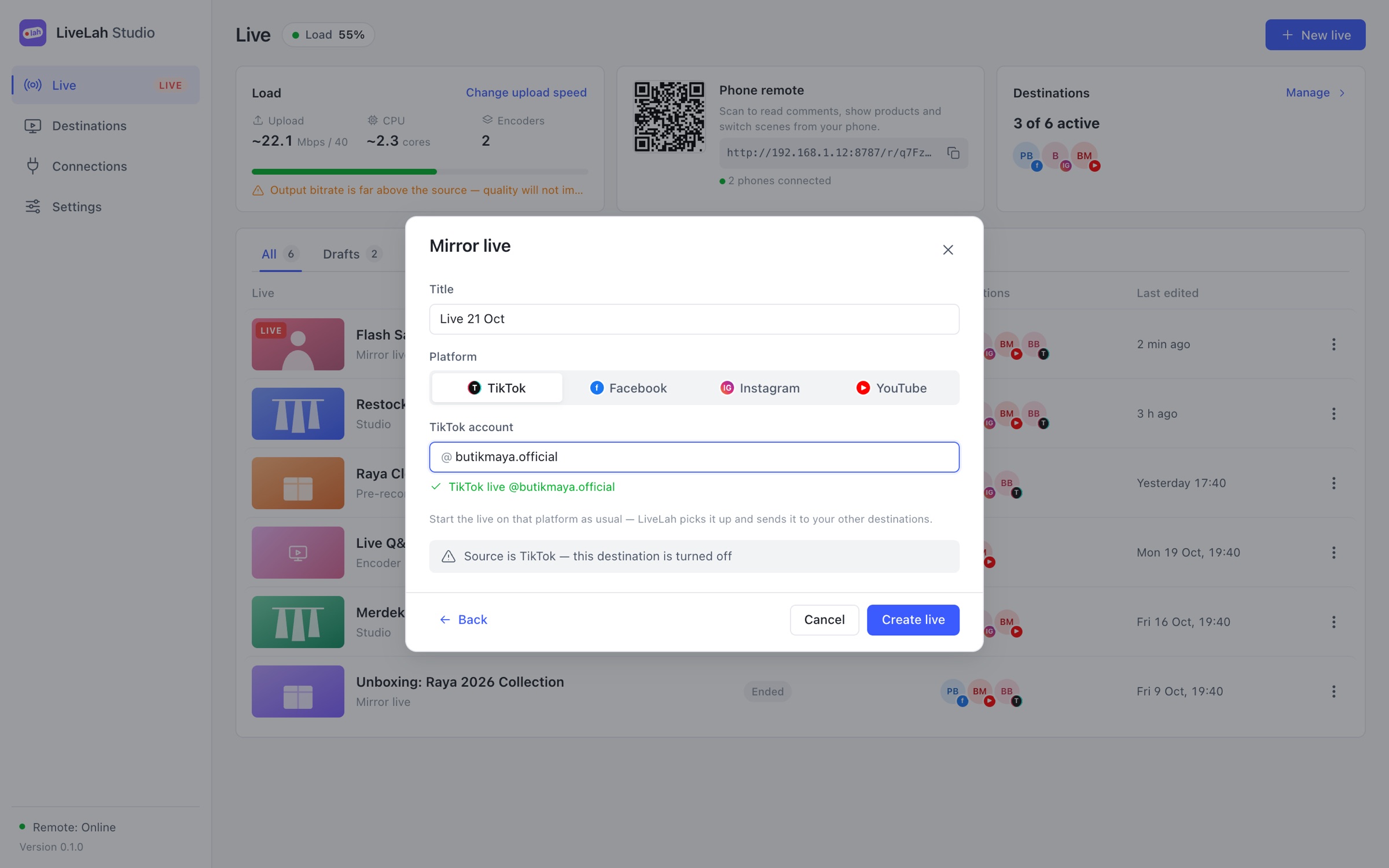1389x868 pixels.
Task: Open the Restock row thumbnail
Action: (x=297, y=414)
